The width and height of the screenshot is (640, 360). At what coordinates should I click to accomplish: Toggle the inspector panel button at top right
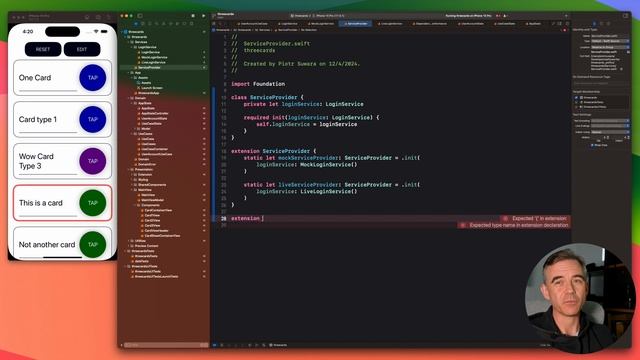[625, 16]
